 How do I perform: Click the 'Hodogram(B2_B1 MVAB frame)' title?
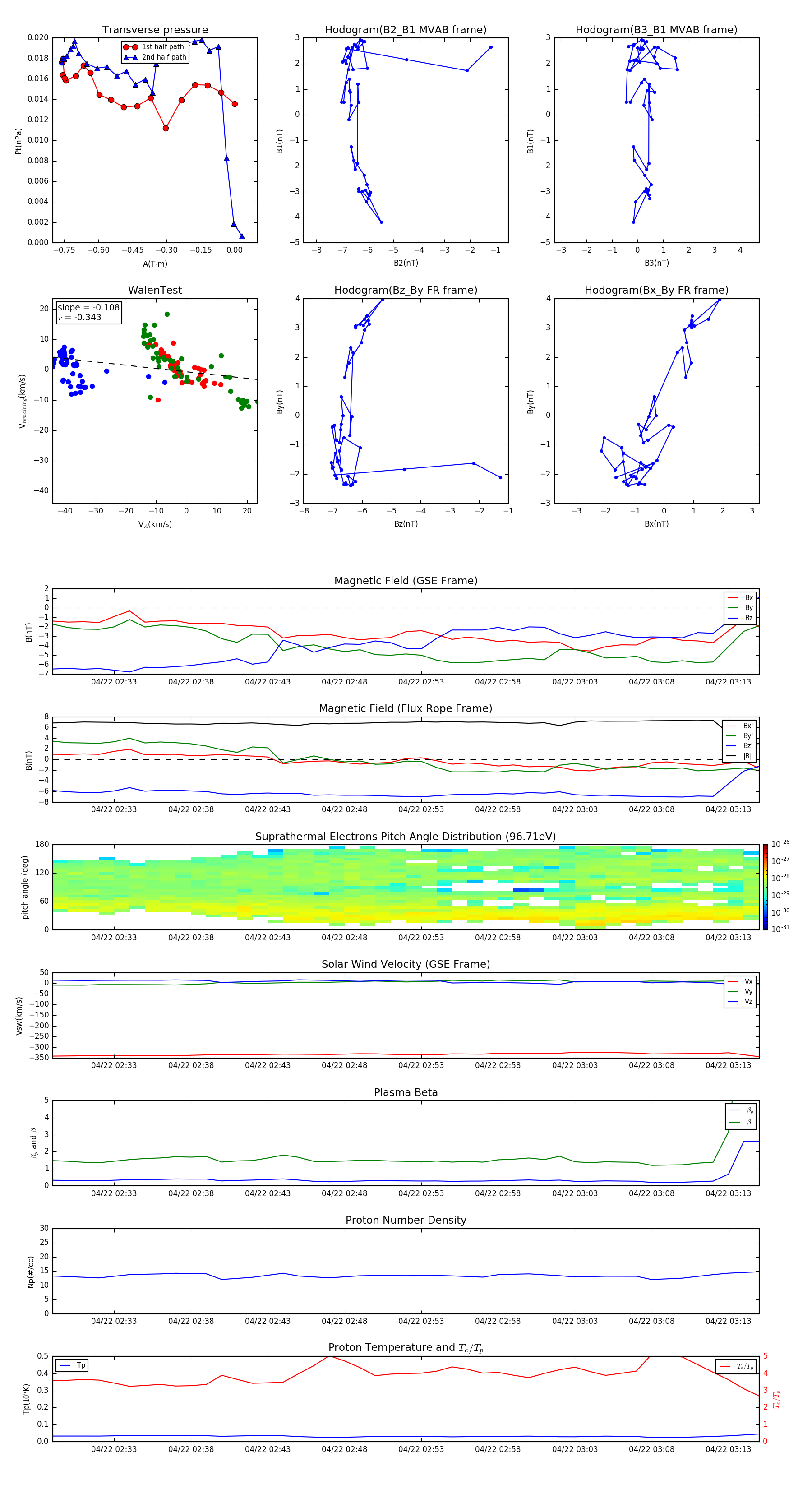[406, 30]
